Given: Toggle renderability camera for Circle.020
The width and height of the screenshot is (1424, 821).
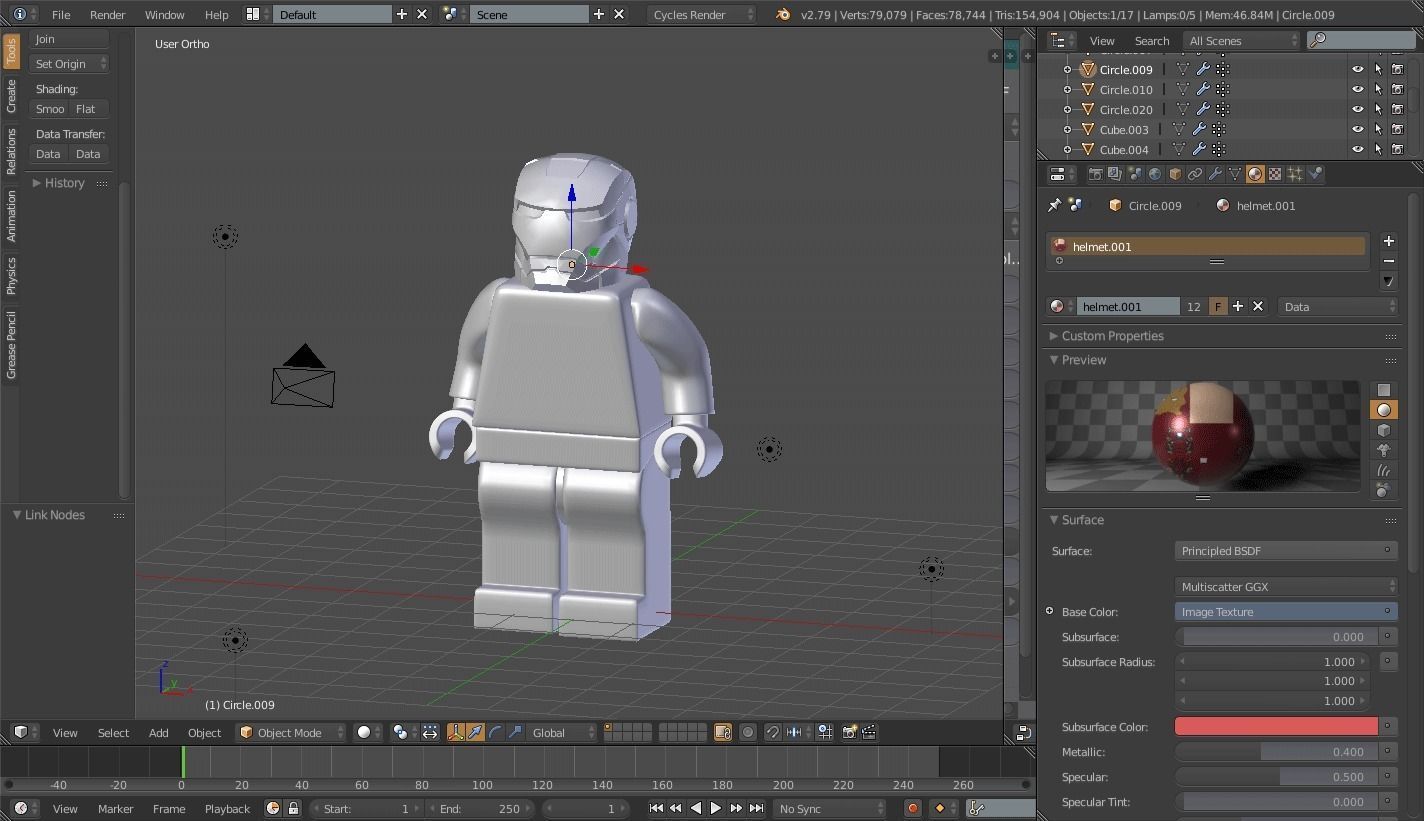Looking at the screenshot, I should 1398,109.
